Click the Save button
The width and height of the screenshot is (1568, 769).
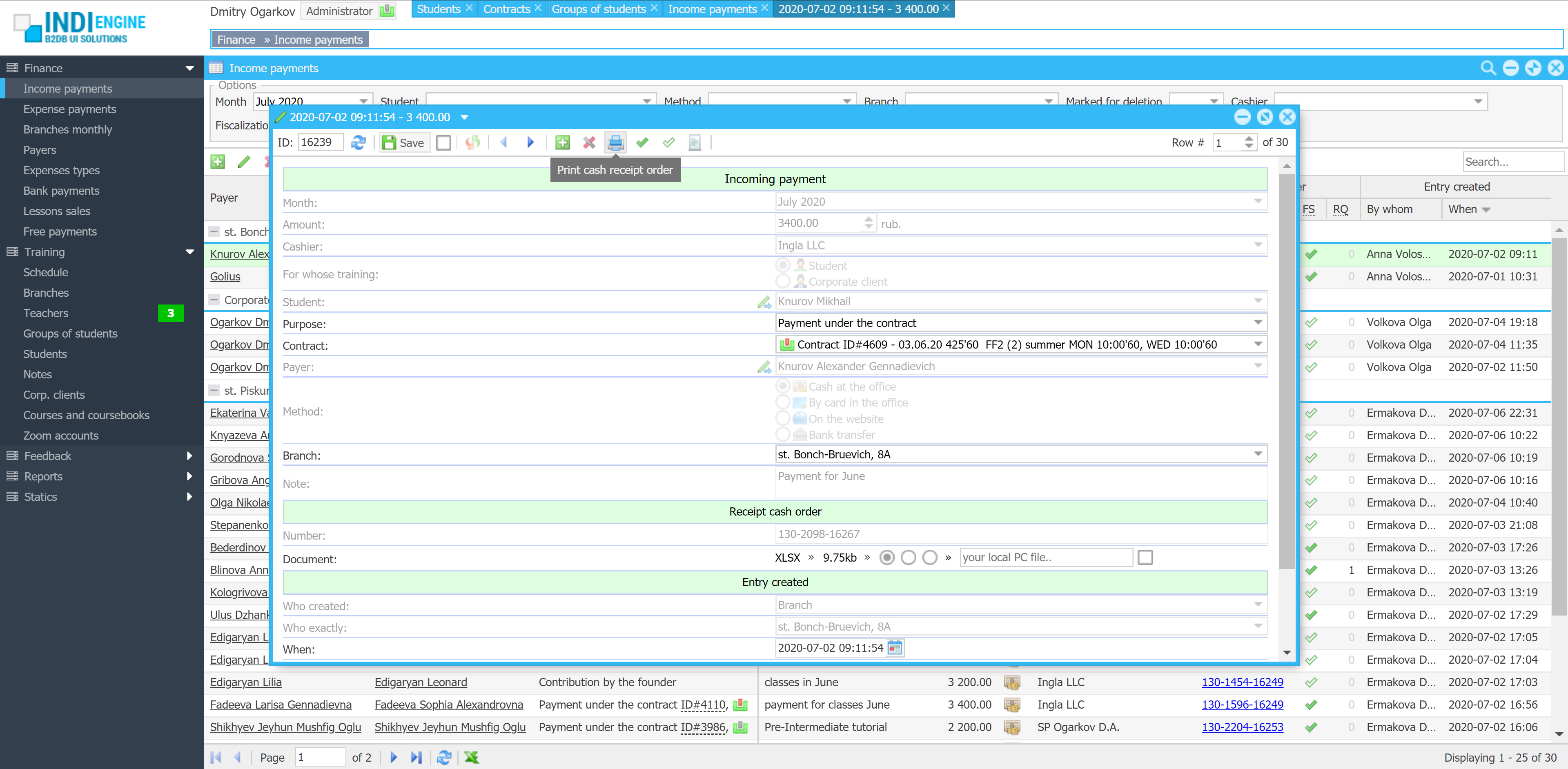pyautogui.click(x=403, y=142)
